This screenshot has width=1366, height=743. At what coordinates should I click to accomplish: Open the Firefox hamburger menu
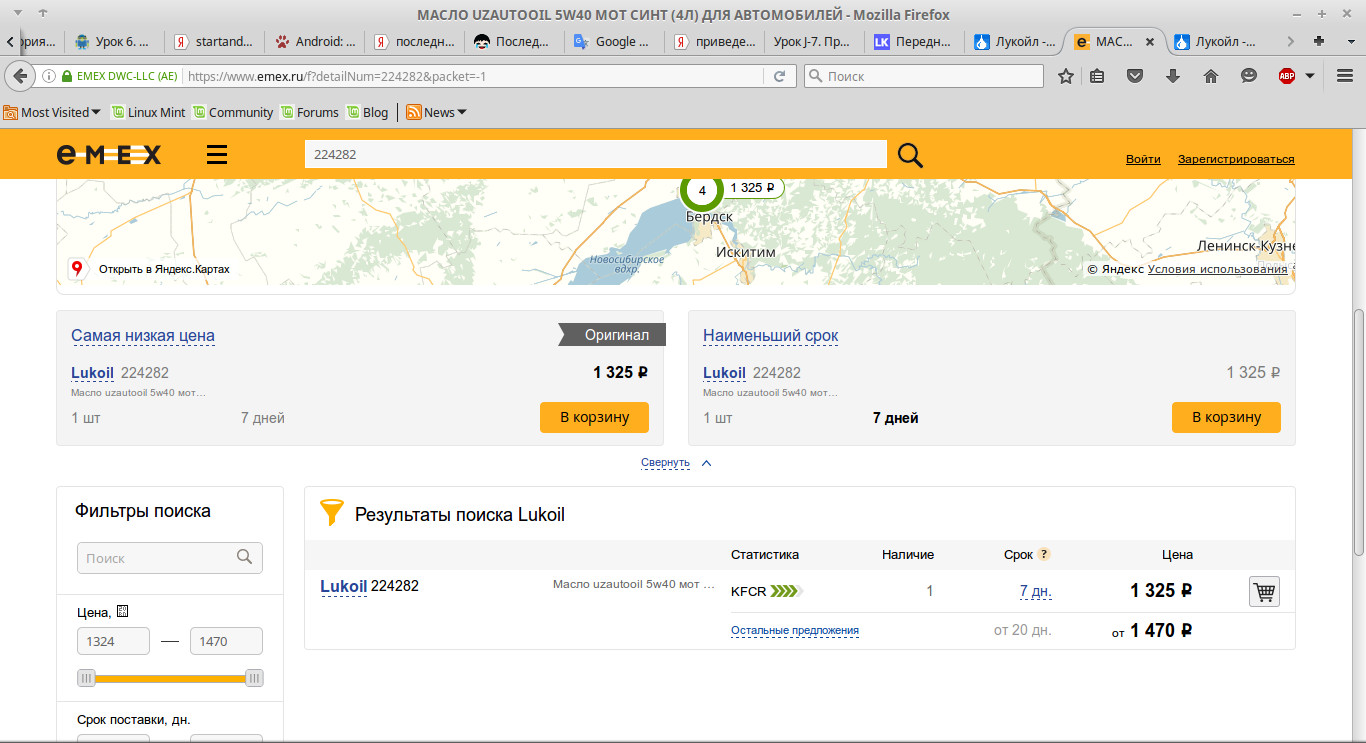1343,76
